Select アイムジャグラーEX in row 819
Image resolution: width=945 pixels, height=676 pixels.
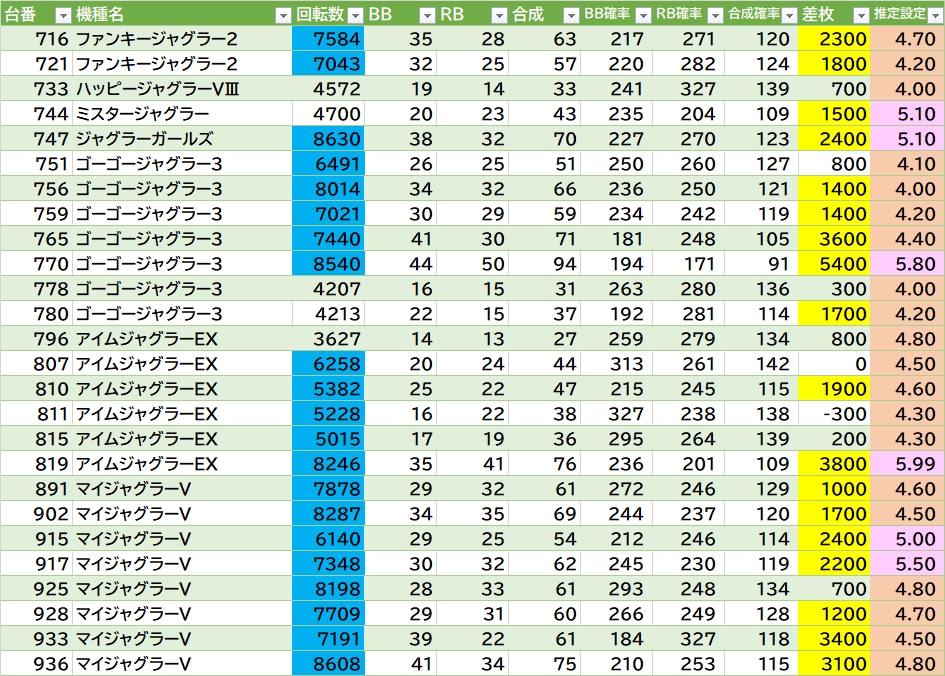(183, 463)
